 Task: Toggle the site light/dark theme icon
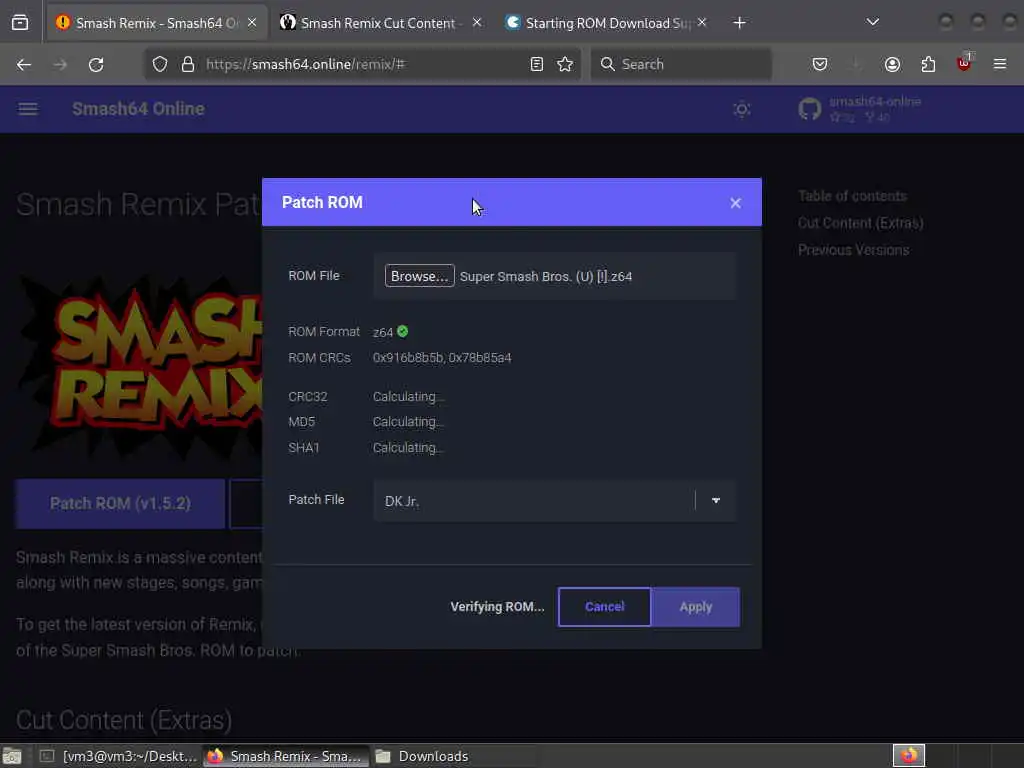[x=741, y=109]
